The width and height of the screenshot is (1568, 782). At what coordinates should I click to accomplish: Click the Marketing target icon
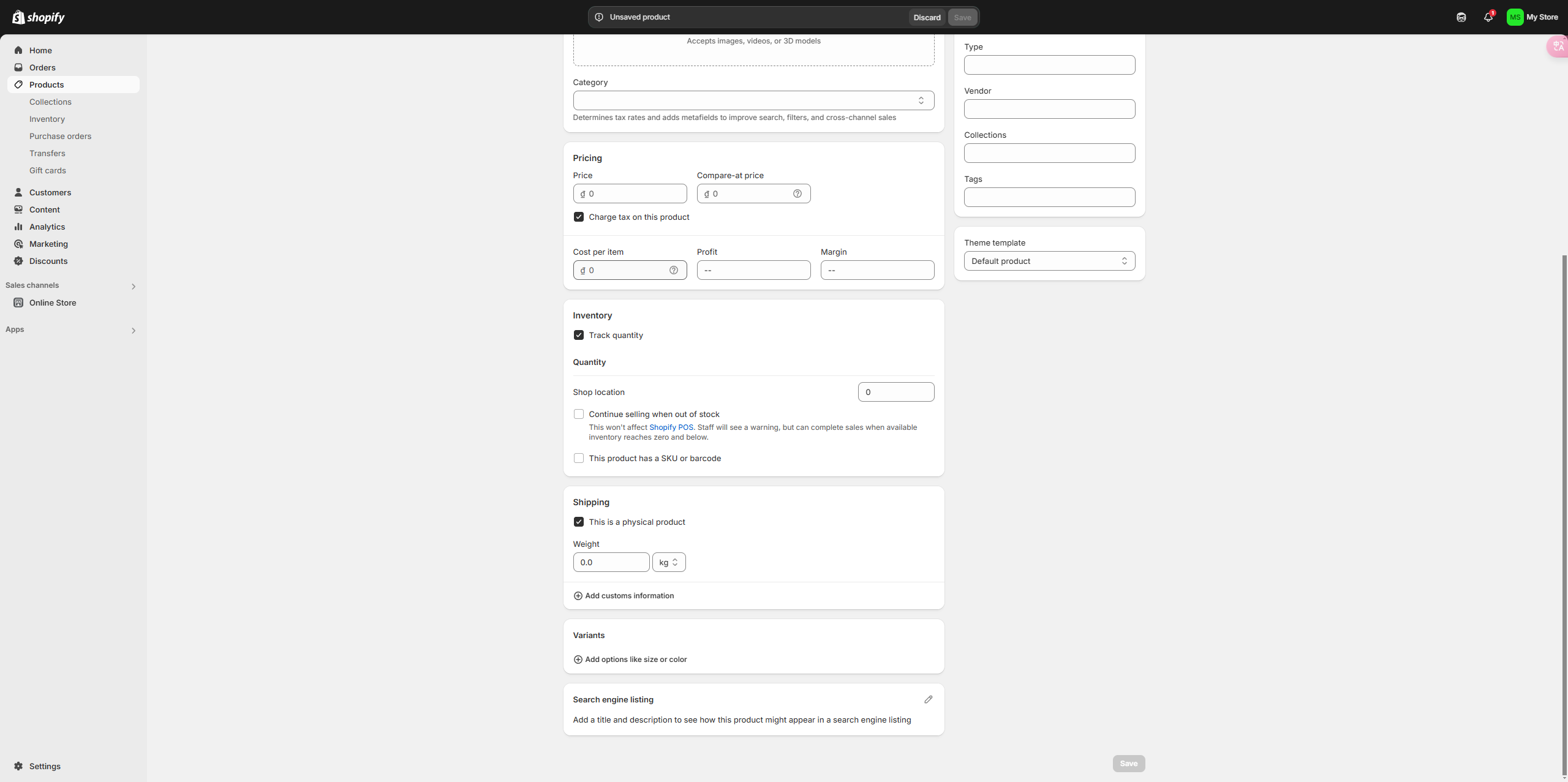pos(18,244)
